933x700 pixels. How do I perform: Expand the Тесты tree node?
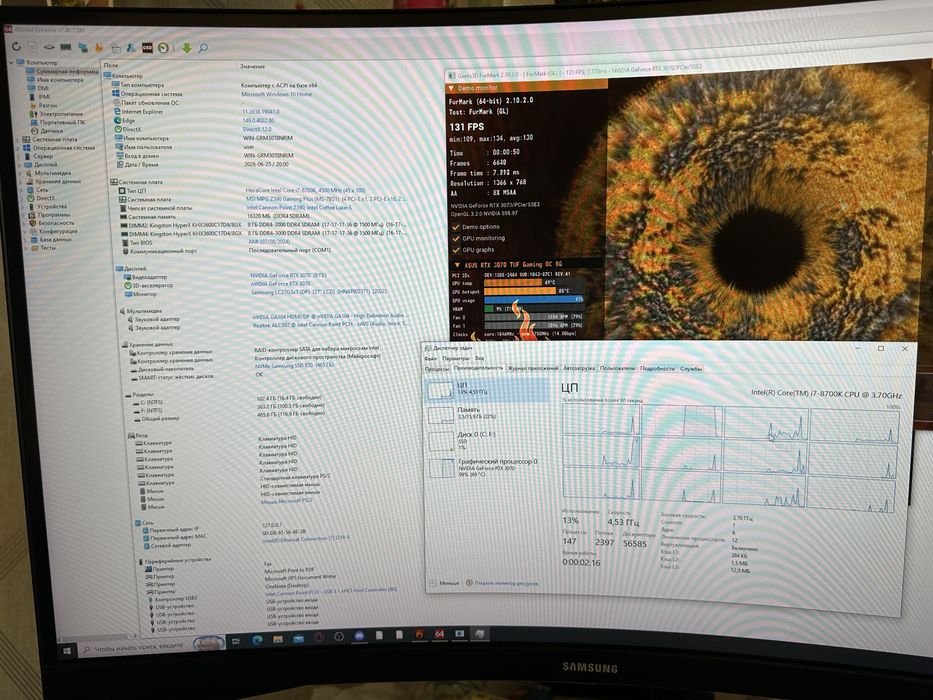tap(24, 248)
